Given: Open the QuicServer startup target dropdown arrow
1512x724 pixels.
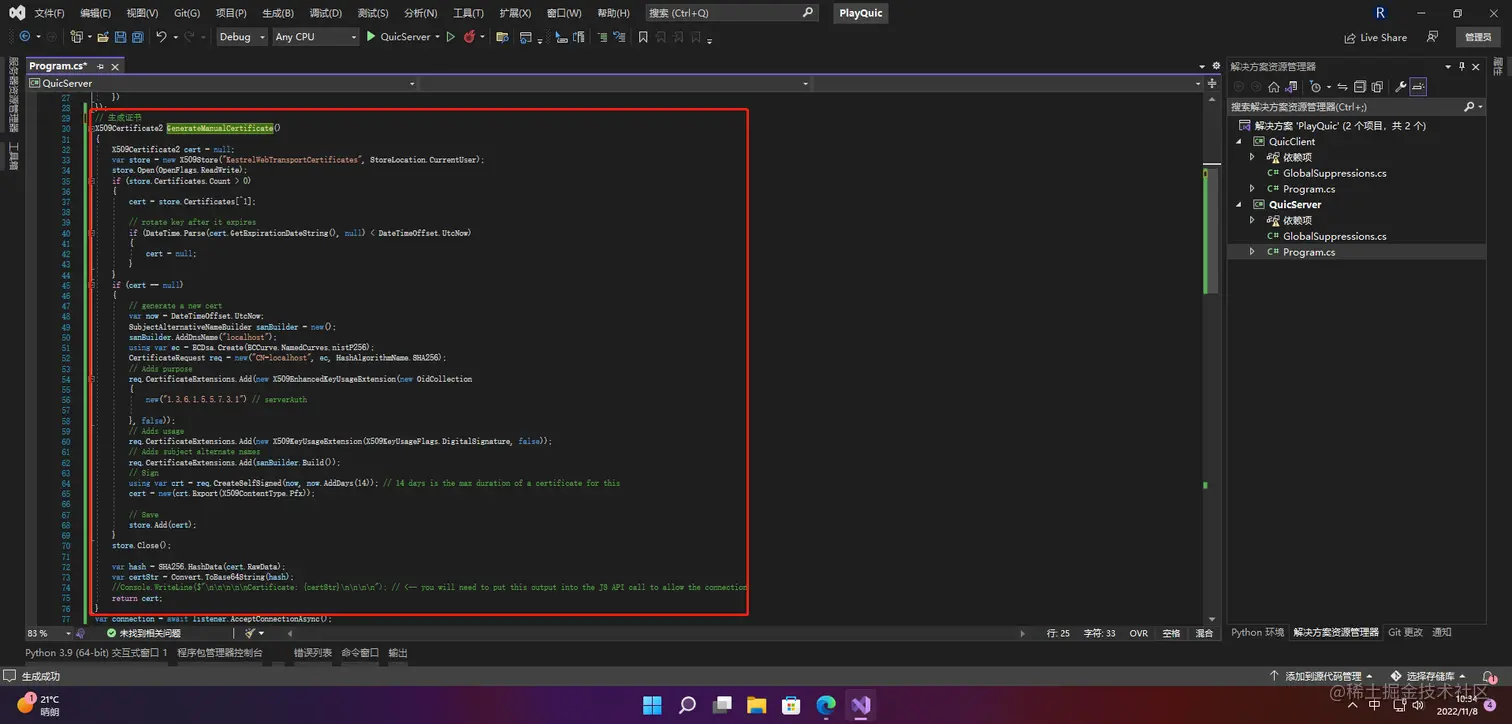Looking at the screenshot, I should tap(437, 37).
